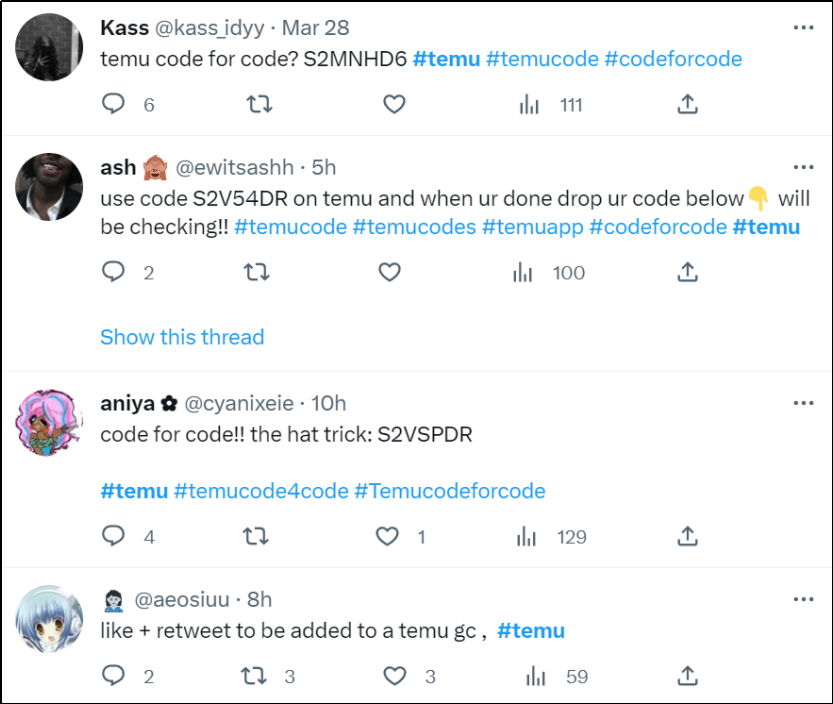Share Kass's tweet via share icon
This screenshot has height=704, width=833.
[x=687, y=104]
